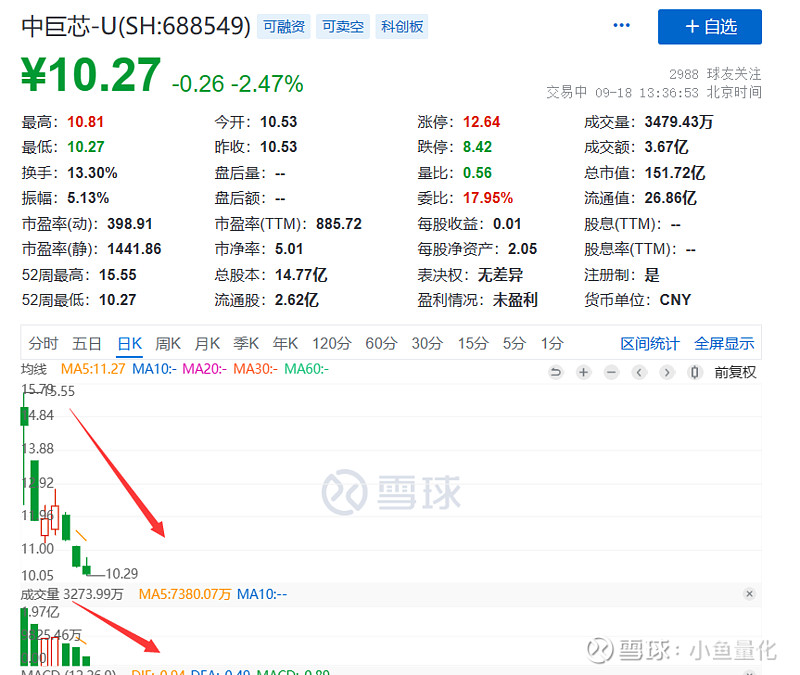Viewport: 800px width, 675px height.
Task: Click the tallest green candlestick near 13.88
Action: click(35, 490)
